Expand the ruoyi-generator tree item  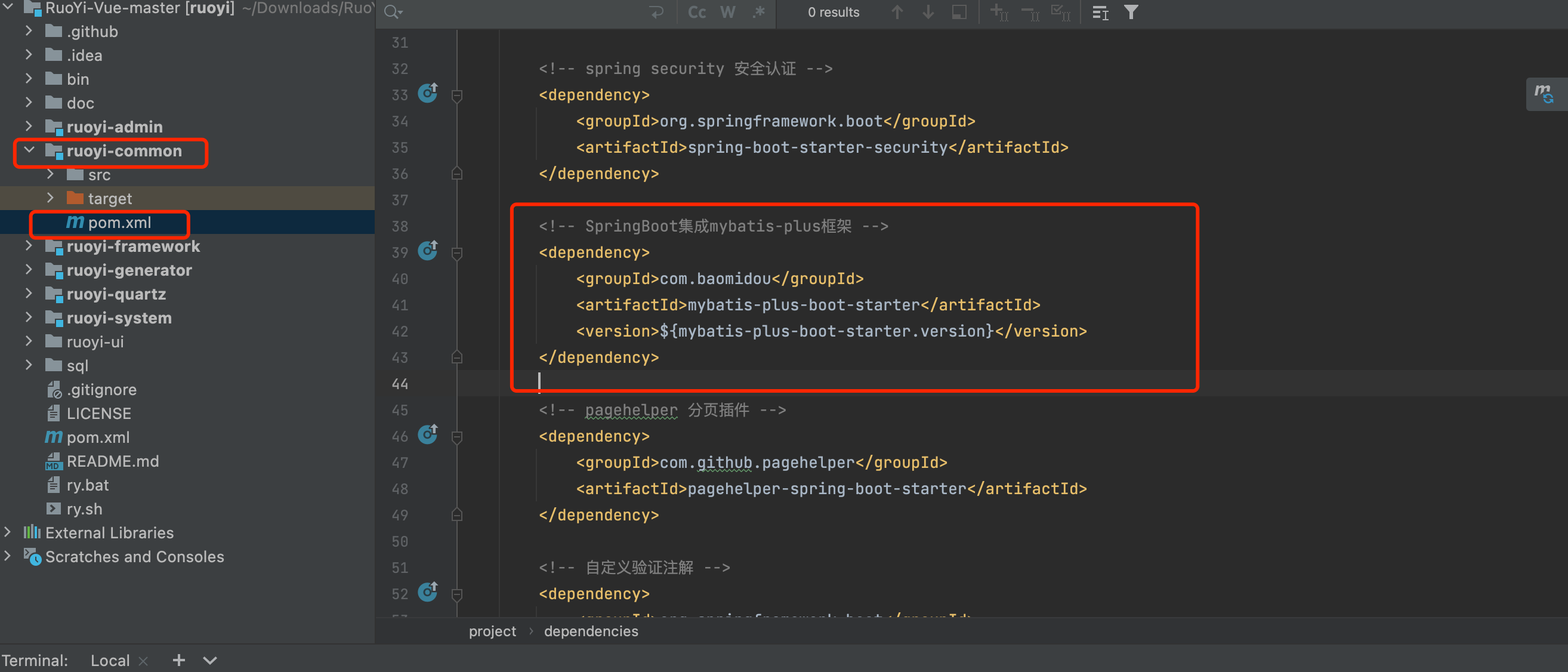point(37,270)
